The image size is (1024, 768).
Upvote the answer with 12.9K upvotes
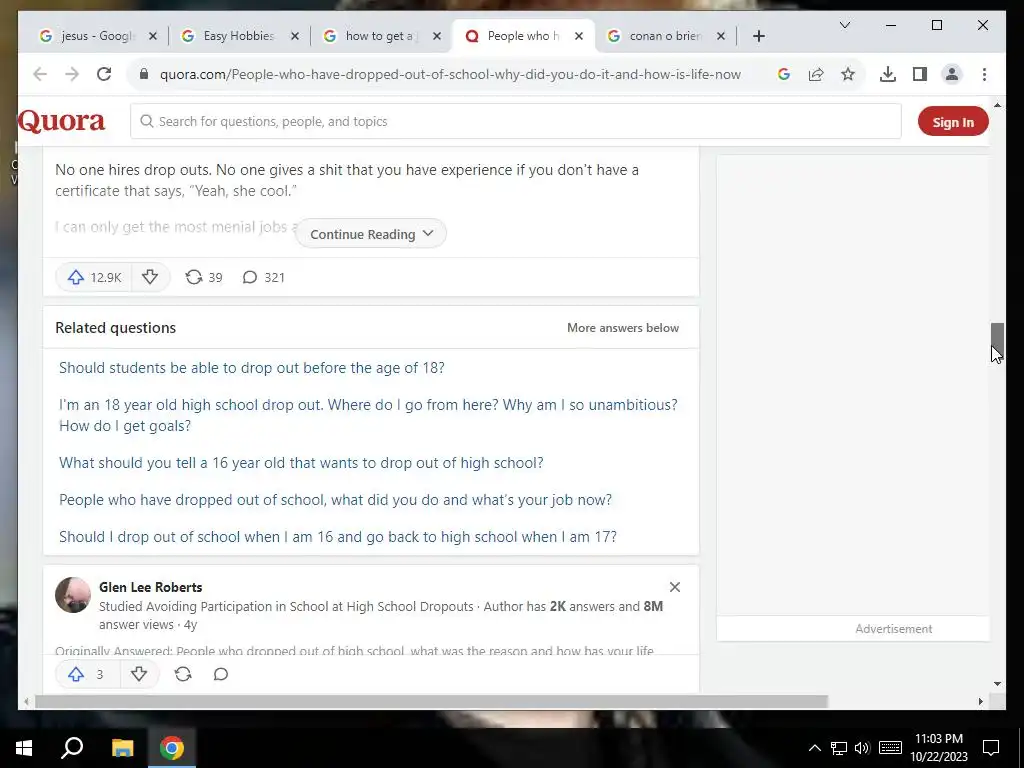(93, 278)
